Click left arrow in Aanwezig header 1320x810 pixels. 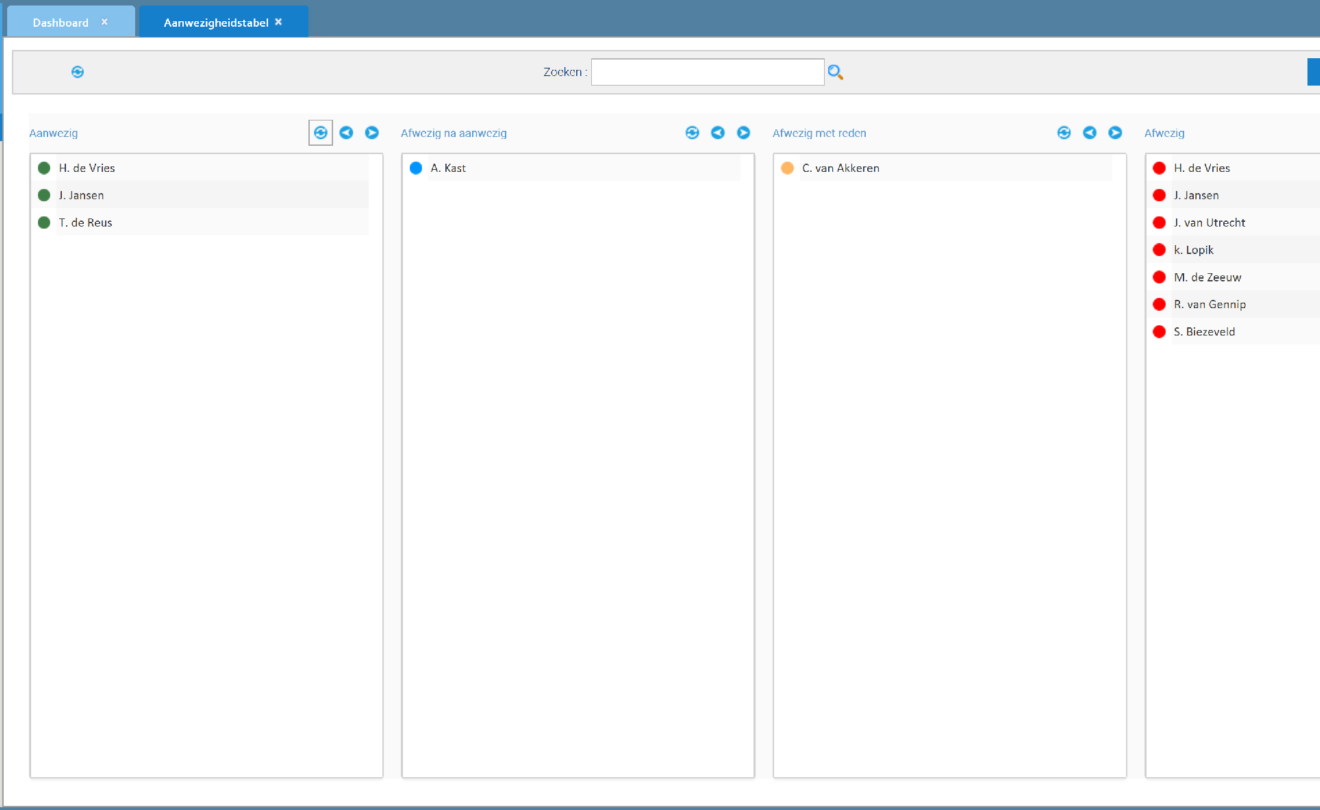346,133
